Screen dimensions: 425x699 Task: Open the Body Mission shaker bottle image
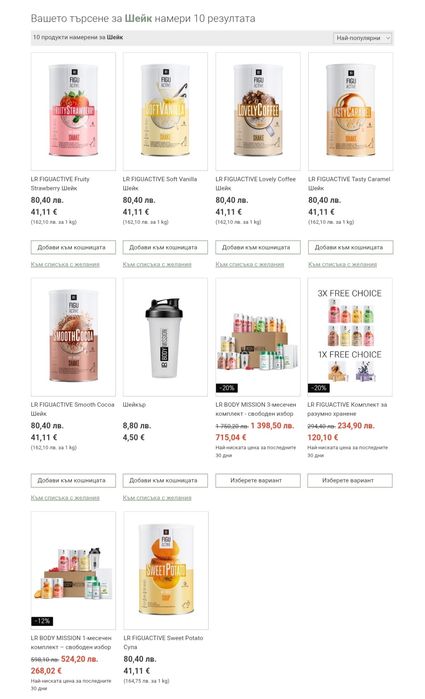coord(165,337)
